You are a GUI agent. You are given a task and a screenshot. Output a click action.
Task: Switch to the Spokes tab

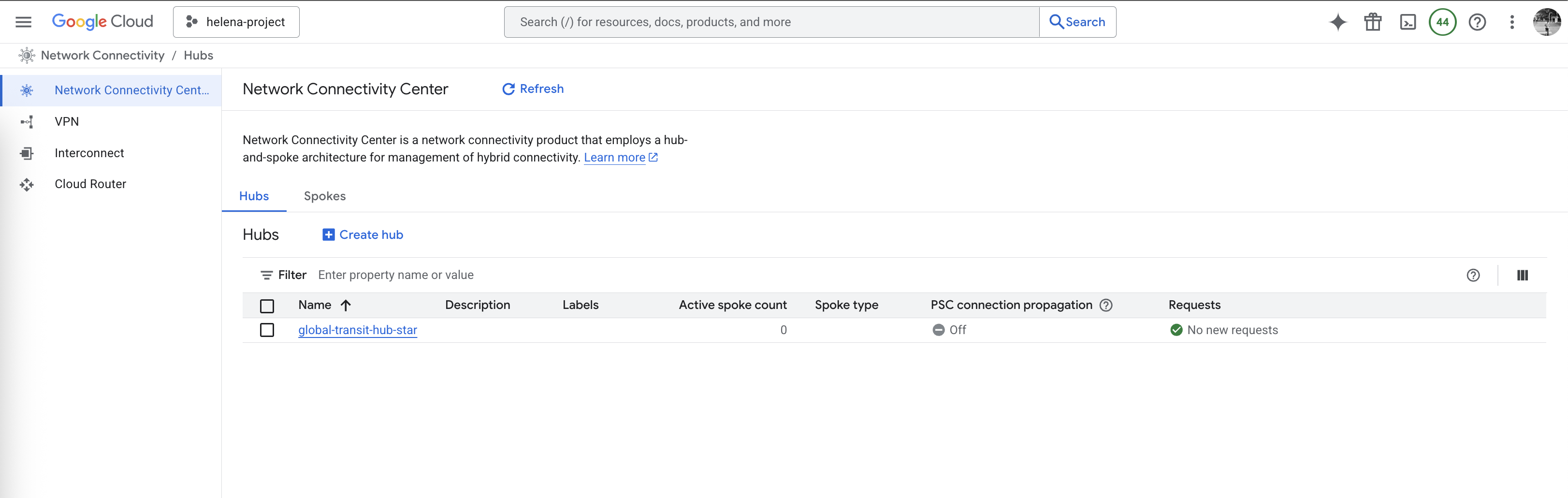pyautogui.click(x=324, y=196)
